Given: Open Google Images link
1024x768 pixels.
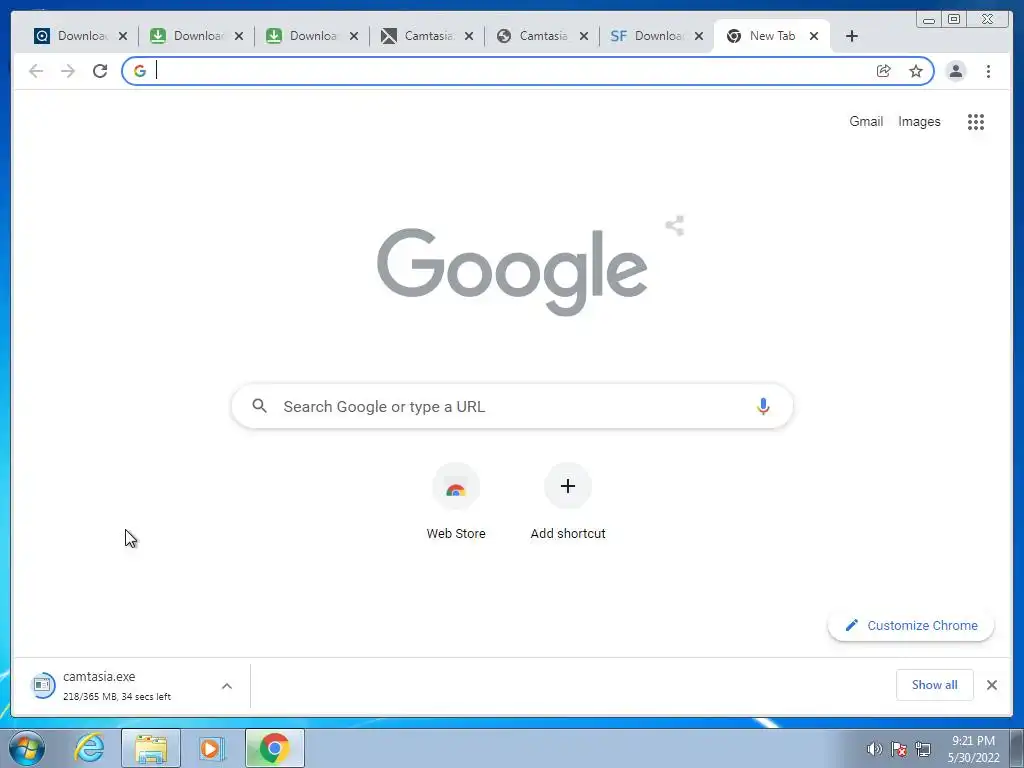Looking at the screenshot, I should 919,121.
